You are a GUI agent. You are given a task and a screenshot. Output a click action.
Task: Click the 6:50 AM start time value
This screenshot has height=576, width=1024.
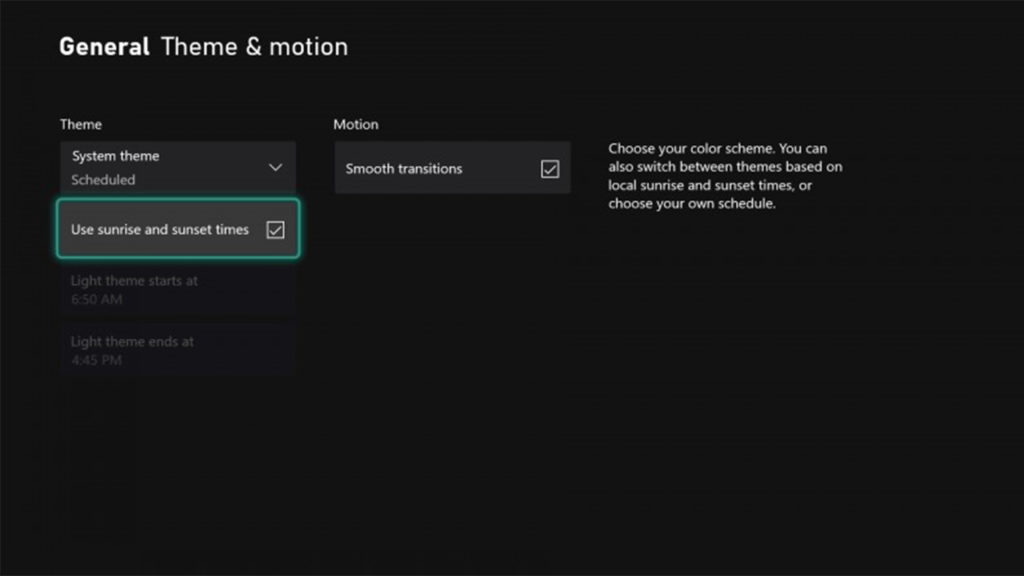point(96,300)
